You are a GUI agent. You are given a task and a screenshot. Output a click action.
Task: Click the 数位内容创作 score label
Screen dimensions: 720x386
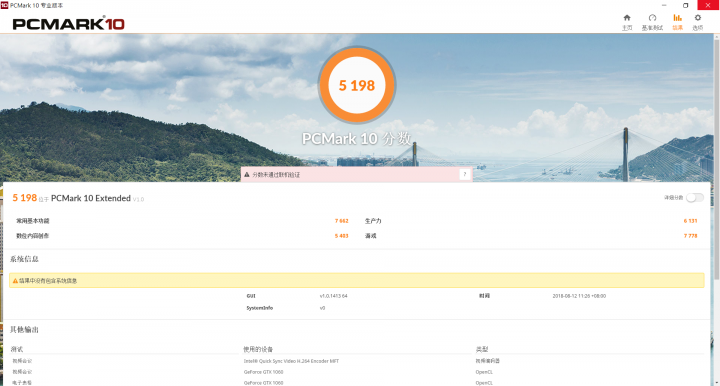(33, 236)
